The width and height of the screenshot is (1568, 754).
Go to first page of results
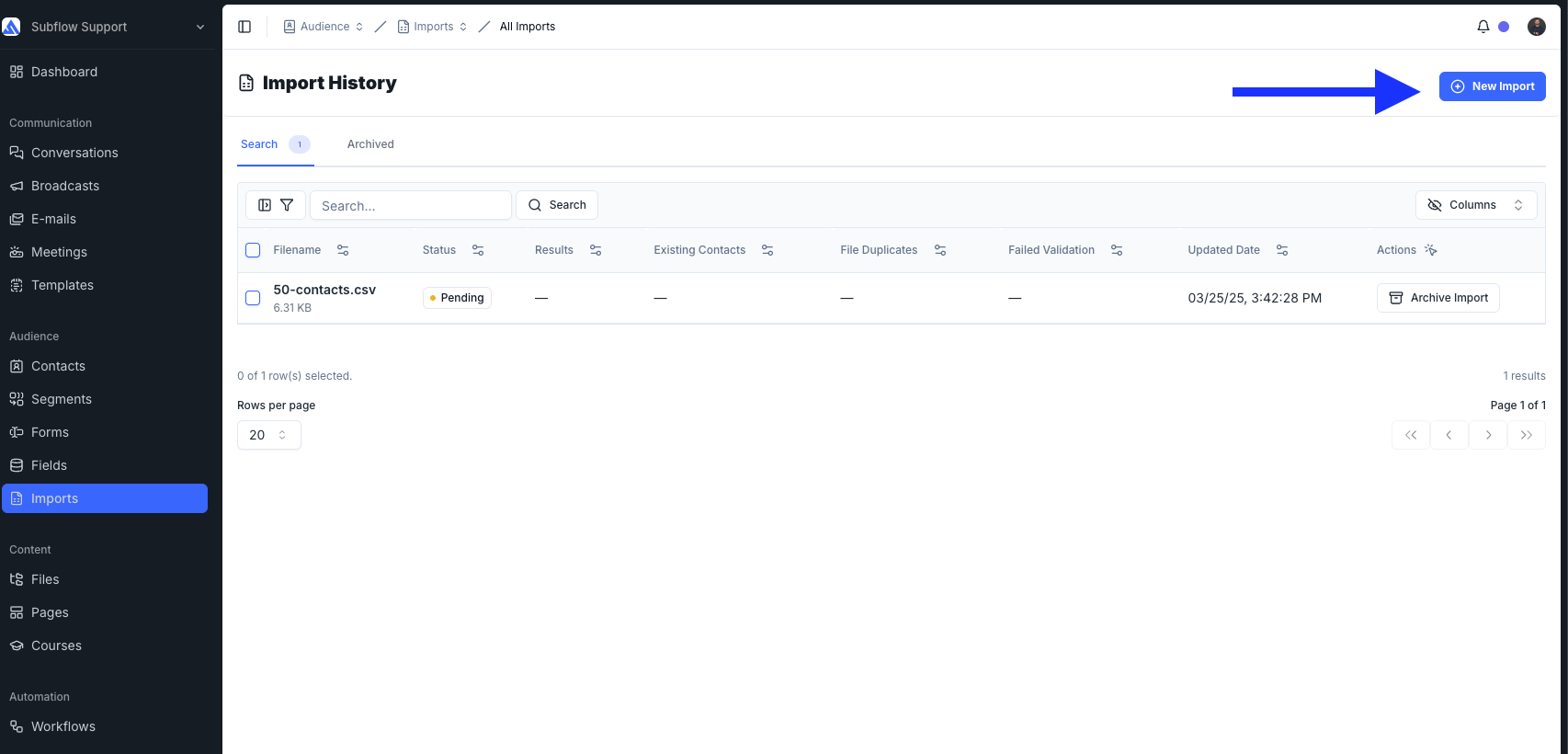pos(1411,435)
